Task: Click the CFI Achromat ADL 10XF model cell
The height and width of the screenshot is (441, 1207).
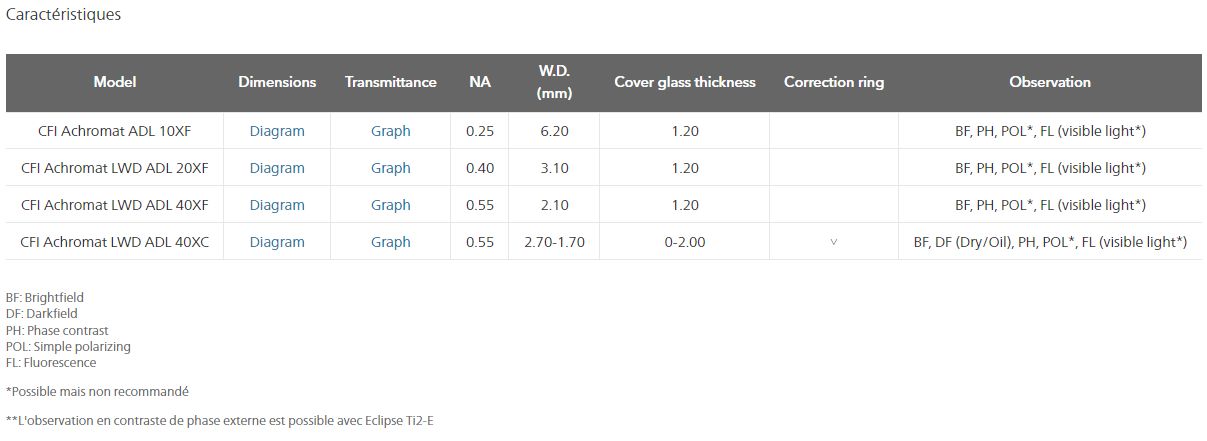Action: click(115, 131)
